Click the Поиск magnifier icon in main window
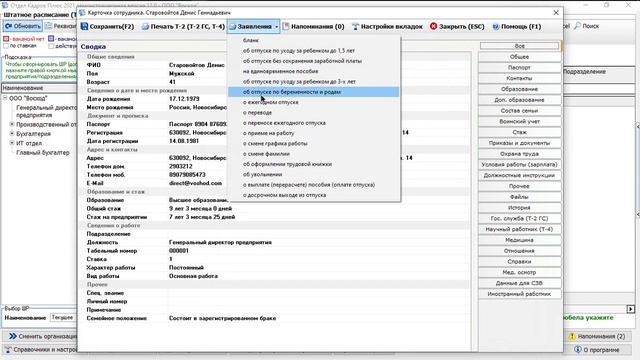The width and height of the screenshot is (640, 360). pos(578,26)
